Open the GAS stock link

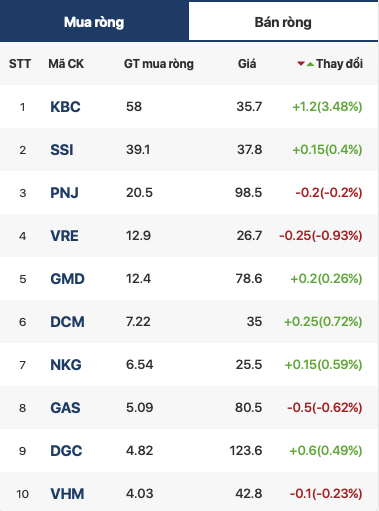point(65,408)
